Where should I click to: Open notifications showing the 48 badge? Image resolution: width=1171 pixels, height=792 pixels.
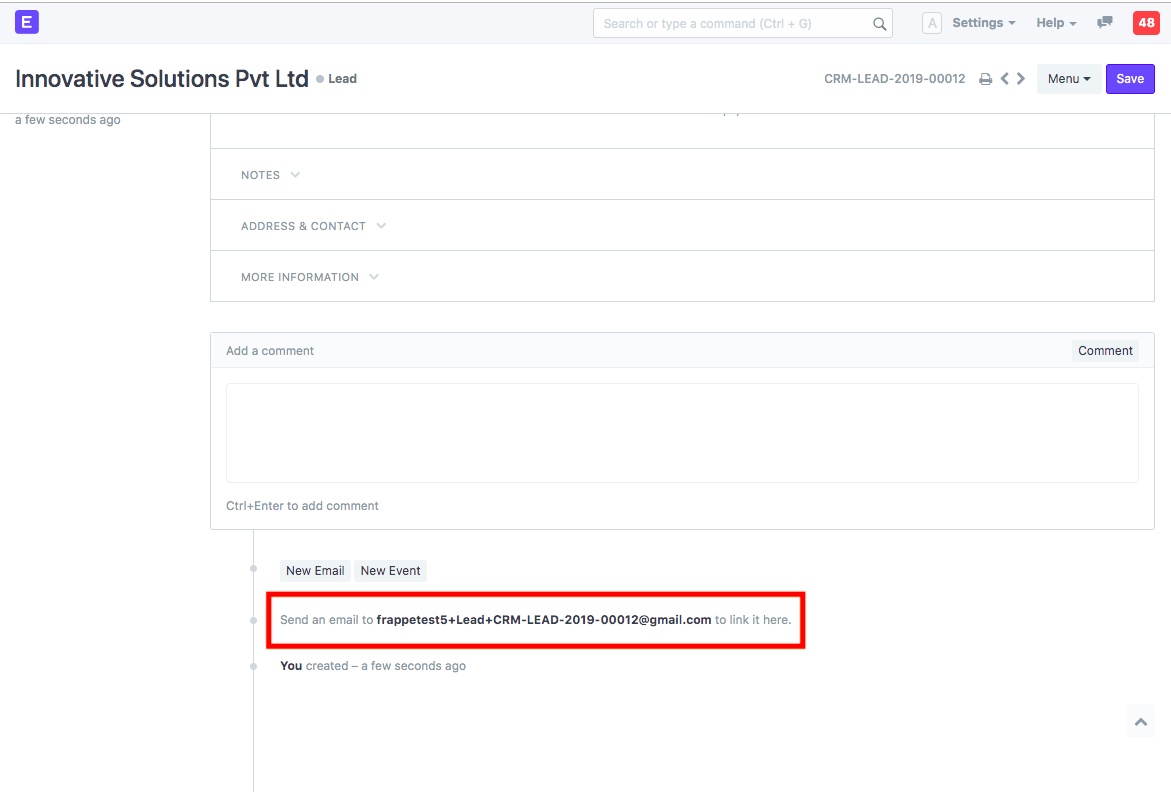point(1146,22)
